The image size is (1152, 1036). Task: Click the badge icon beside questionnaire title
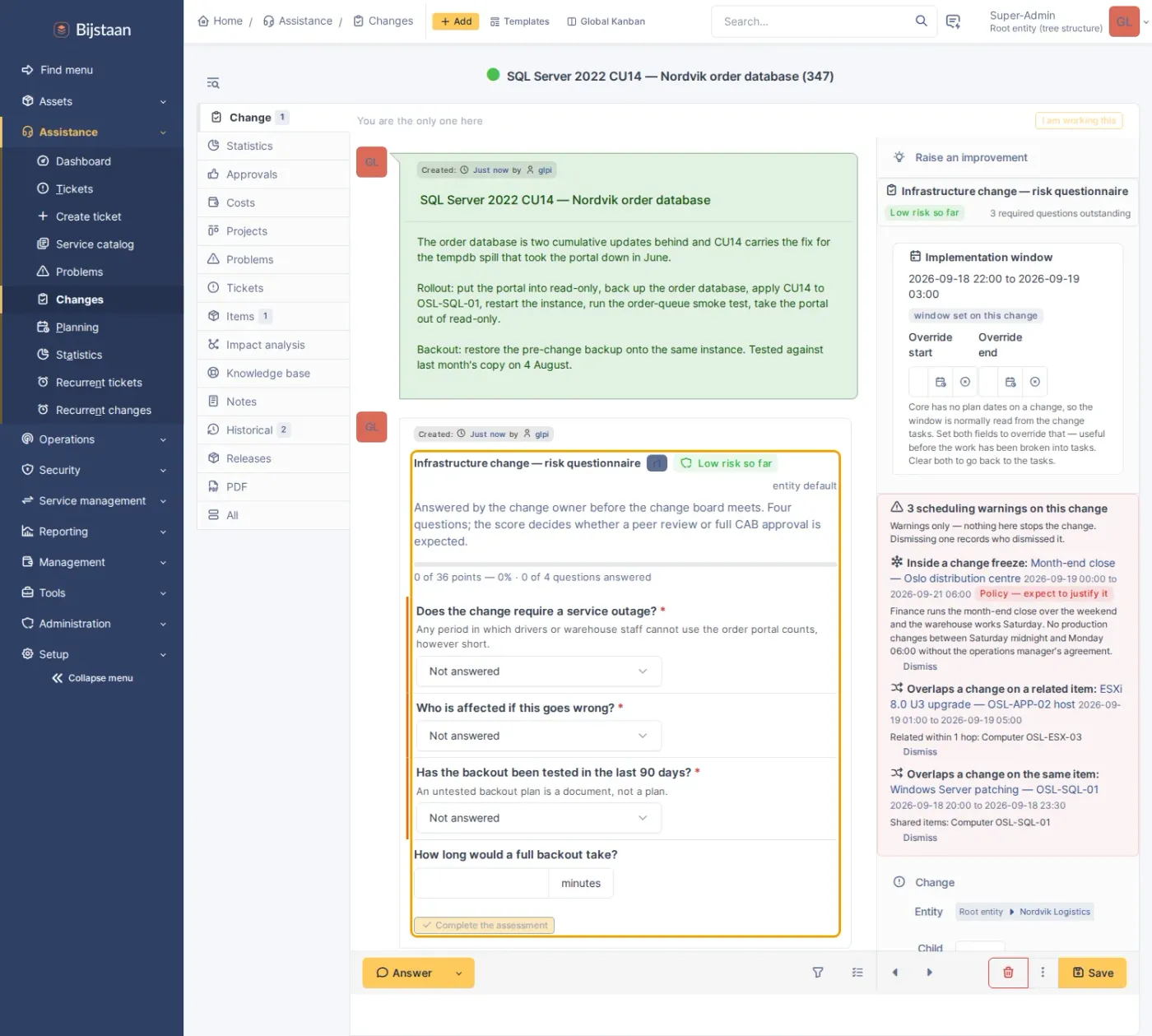coord(657,463)
